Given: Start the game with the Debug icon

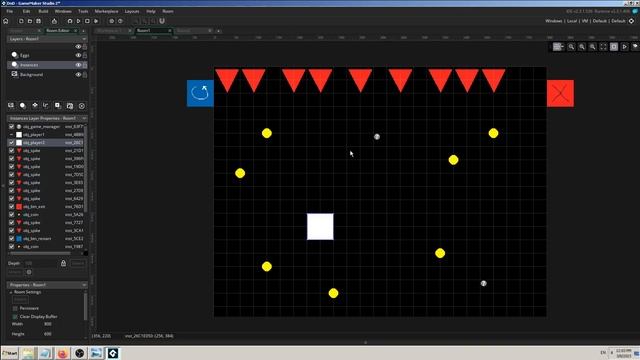Looking at the screenshot, I should [70, 21].
